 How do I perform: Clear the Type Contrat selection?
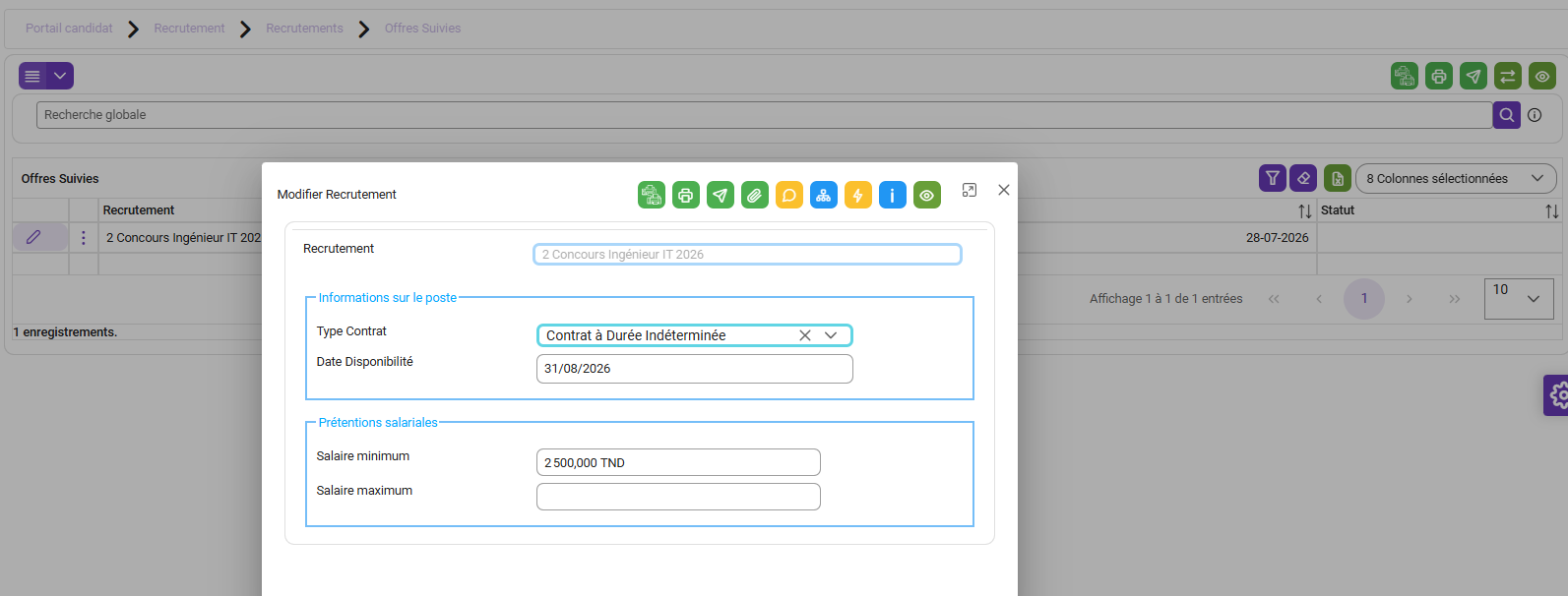(805, 335)
